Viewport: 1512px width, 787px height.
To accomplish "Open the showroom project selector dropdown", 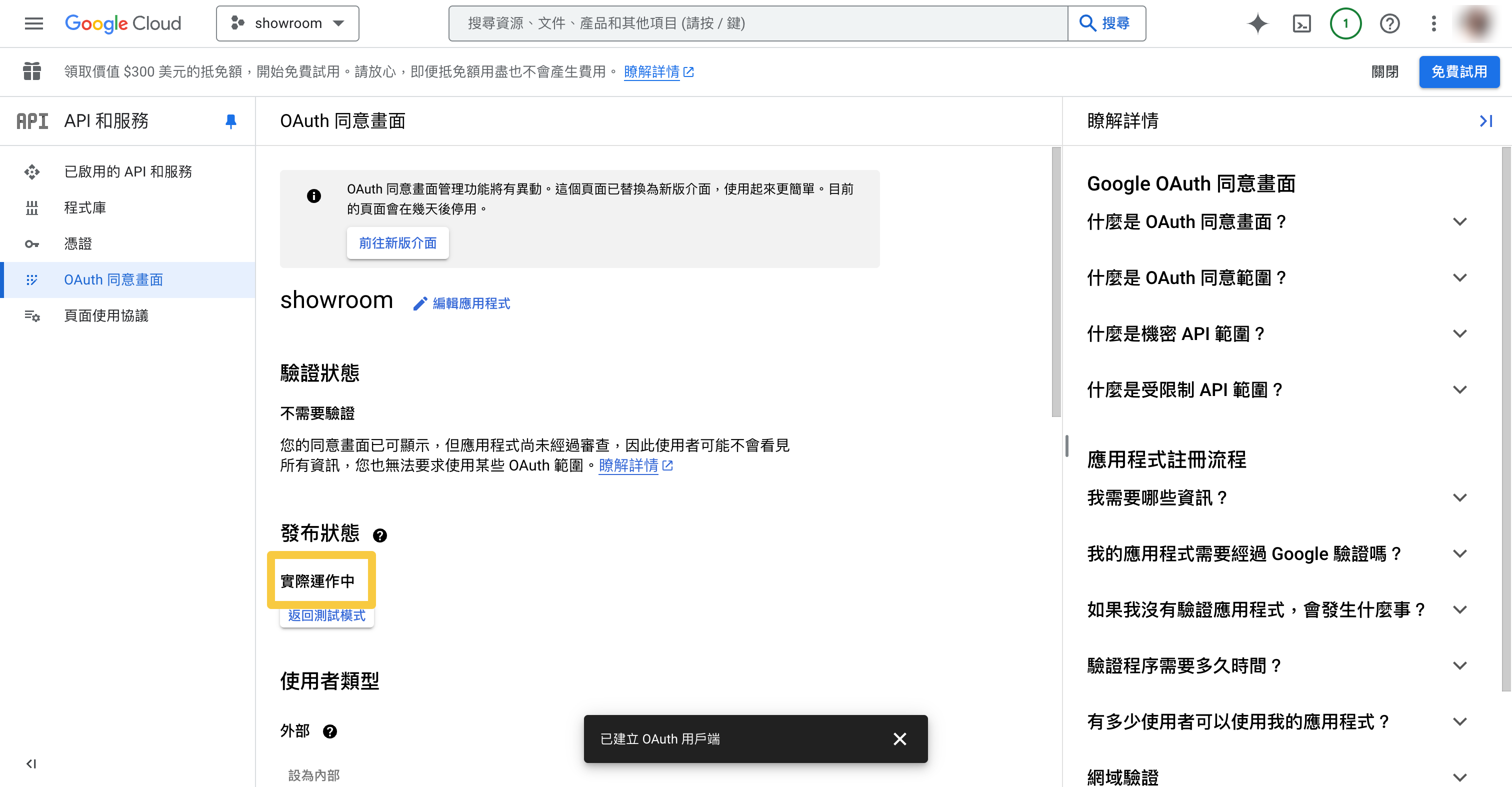I will click(287, 23).
